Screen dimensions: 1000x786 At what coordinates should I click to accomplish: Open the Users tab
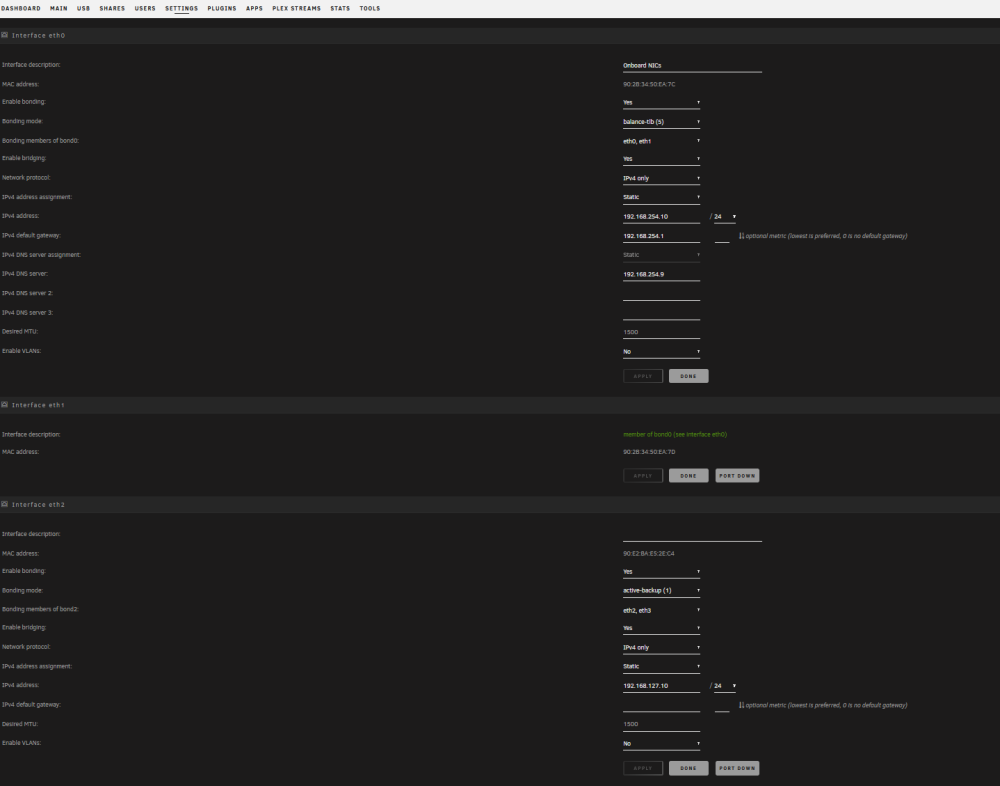coord(145,8)
